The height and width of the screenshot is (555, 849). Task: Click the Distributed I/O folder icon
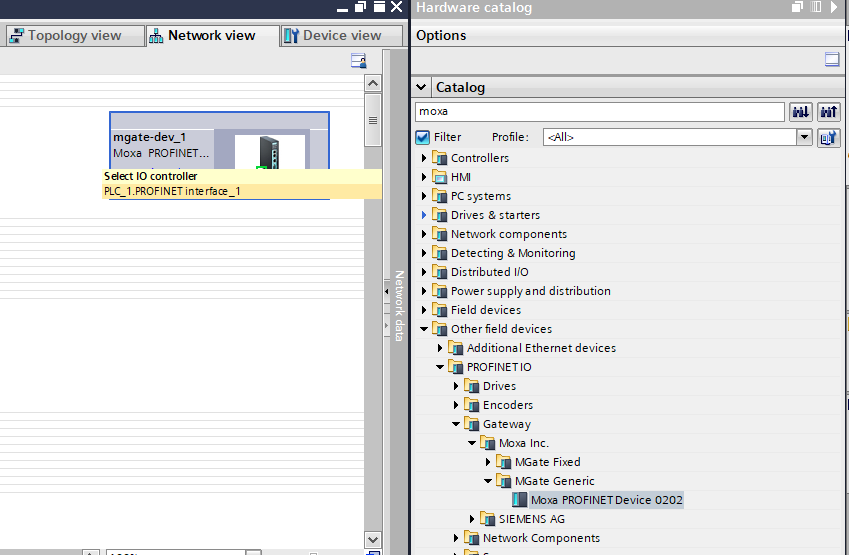pyautogui.click(x=440, y=272)
